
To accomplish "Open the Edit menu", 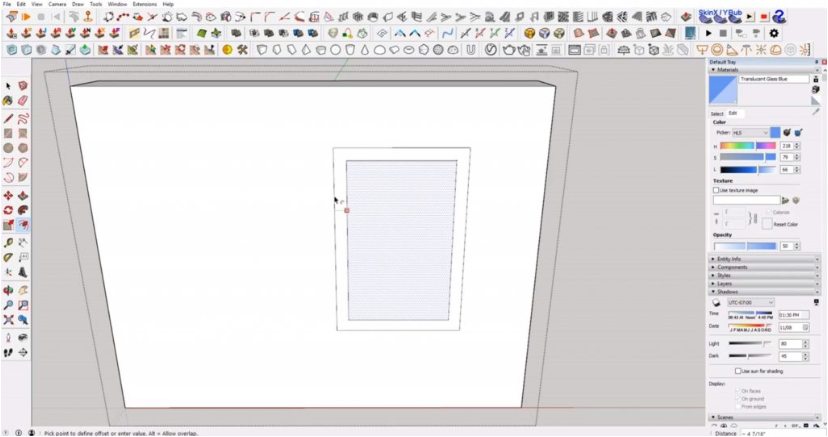I will tap(21, 4).
